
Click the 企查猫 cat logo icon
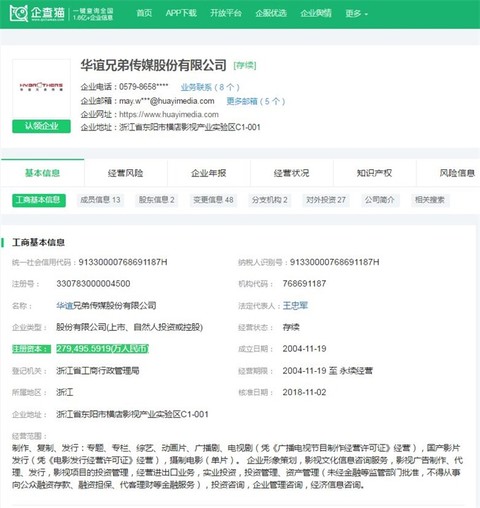coord(19,13)
